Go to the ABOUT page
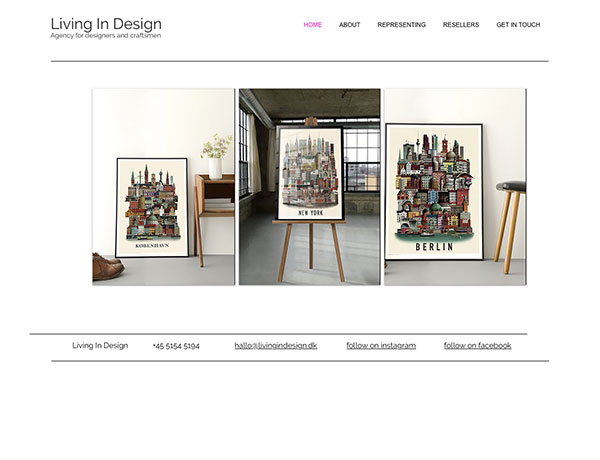This screenshot has width=600, height=460. tap(349, 24)
